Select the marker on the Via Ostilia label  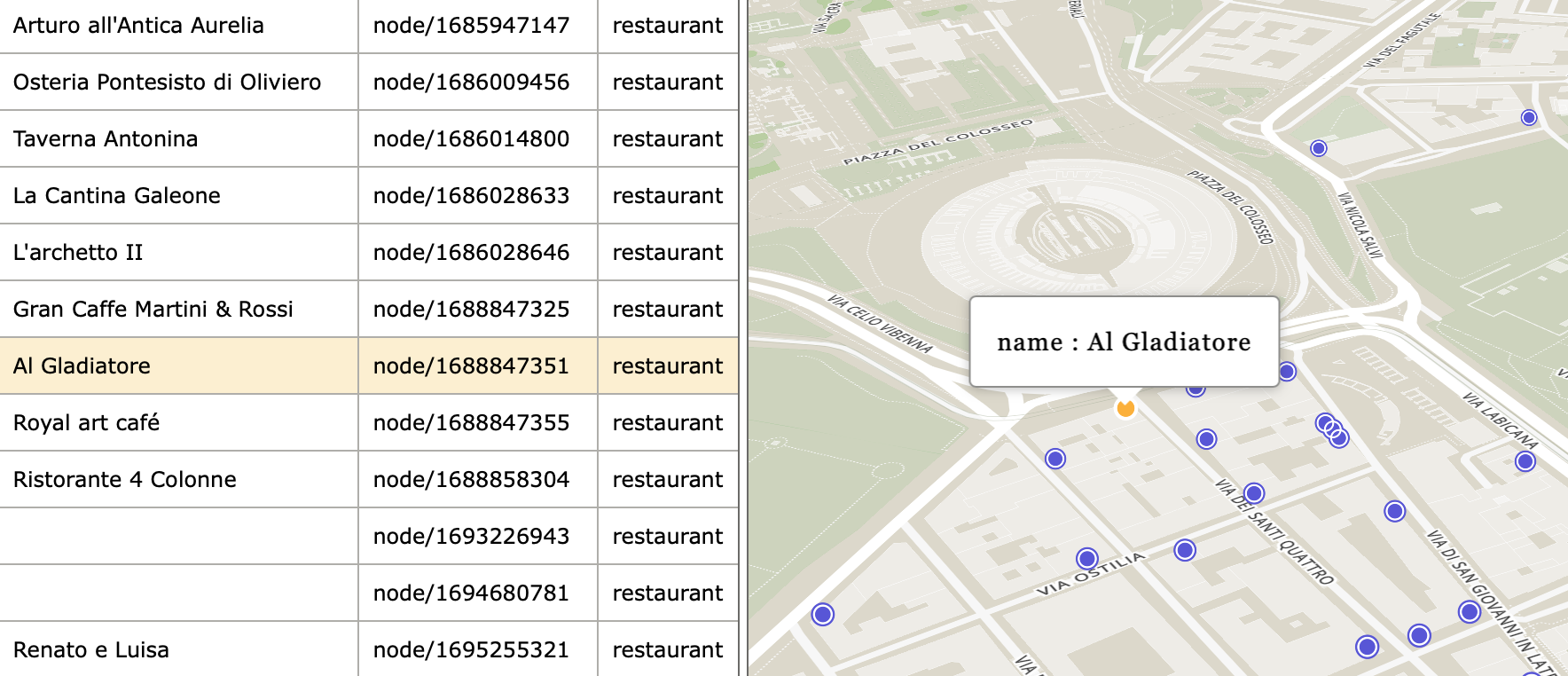pos(1087,558)
